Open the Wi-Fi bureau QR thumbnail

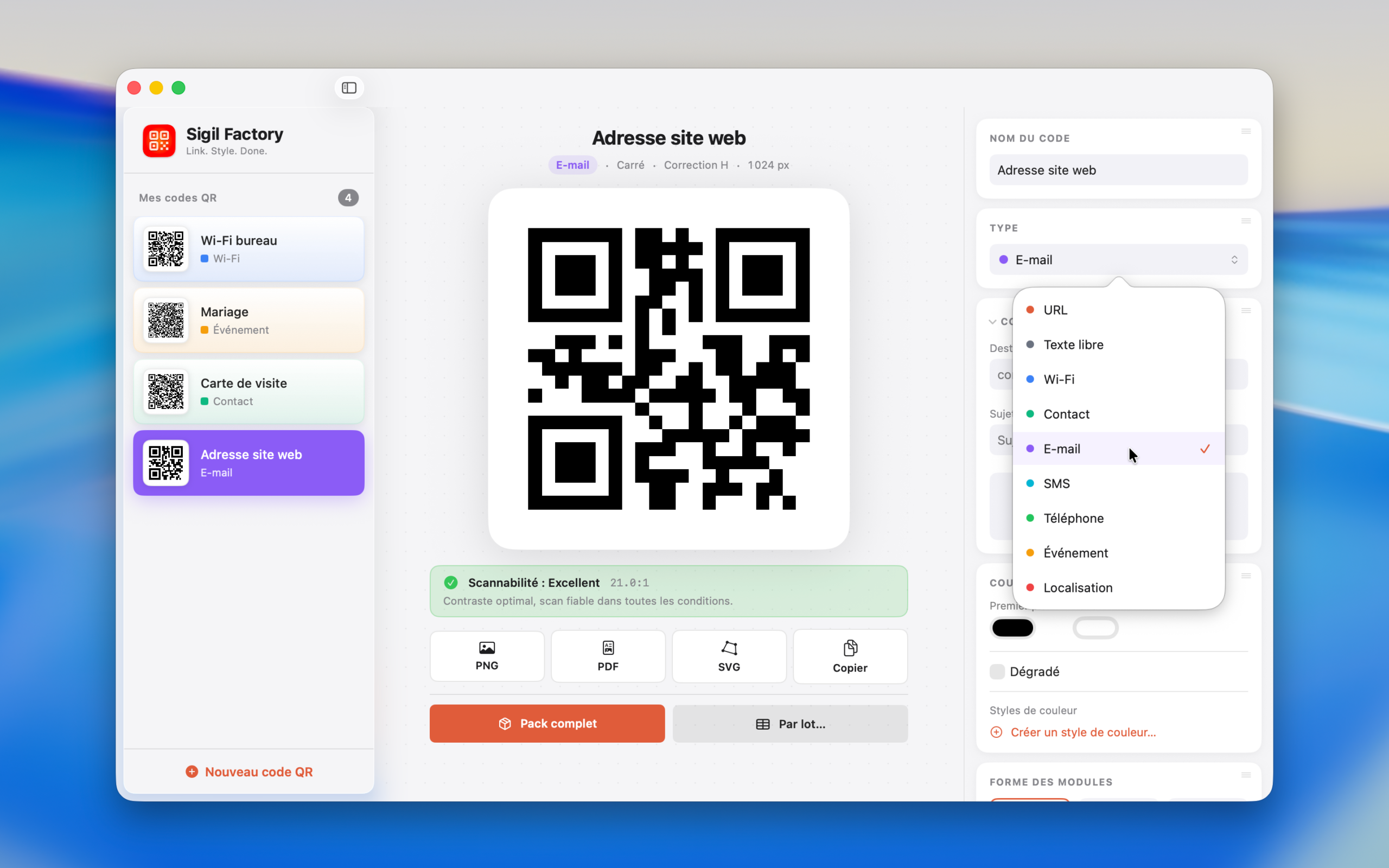click(166, 249)
